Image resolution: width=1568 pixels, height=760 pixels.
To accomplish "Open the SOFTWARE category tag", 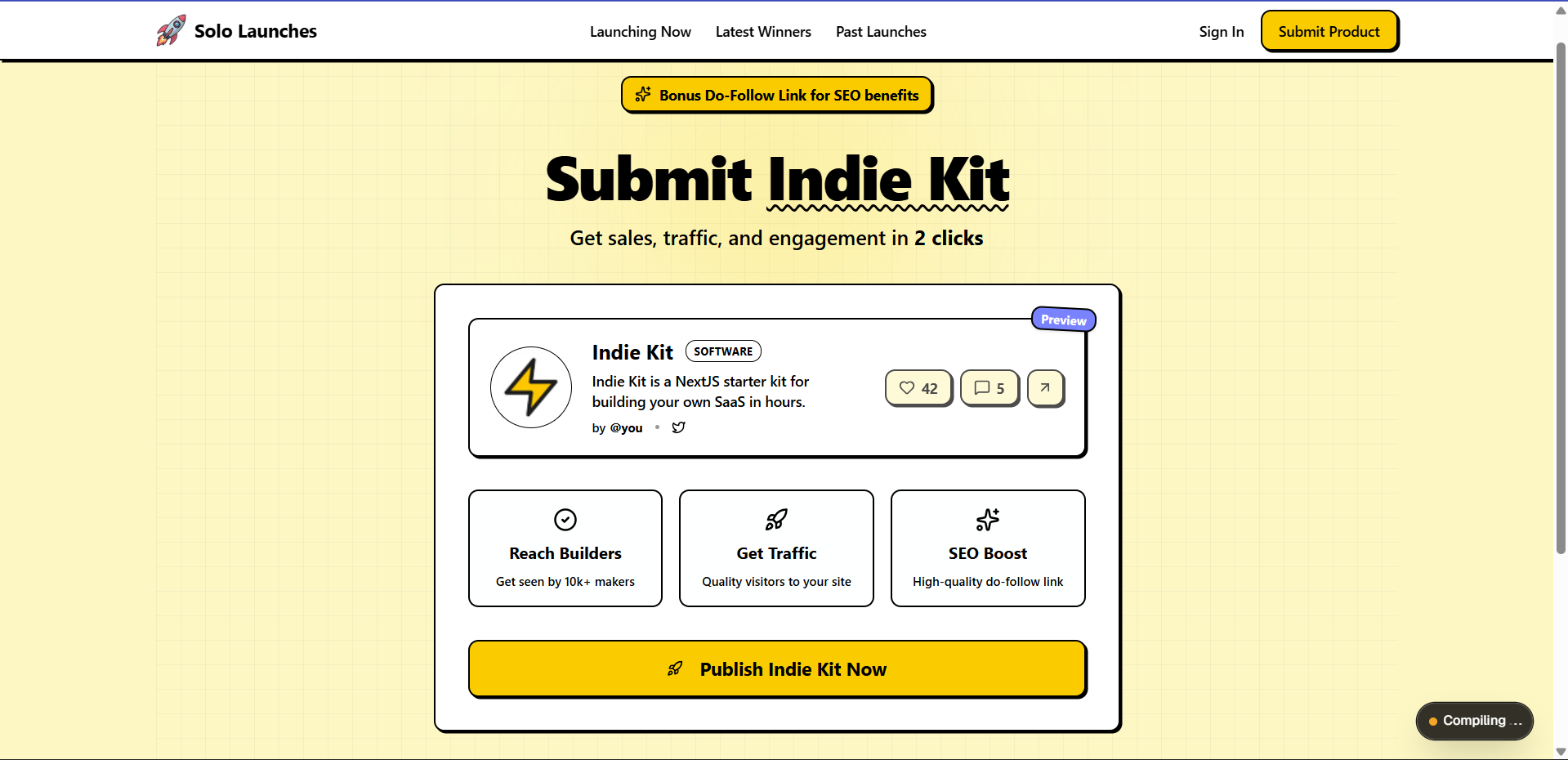I will tap(722, 351).
